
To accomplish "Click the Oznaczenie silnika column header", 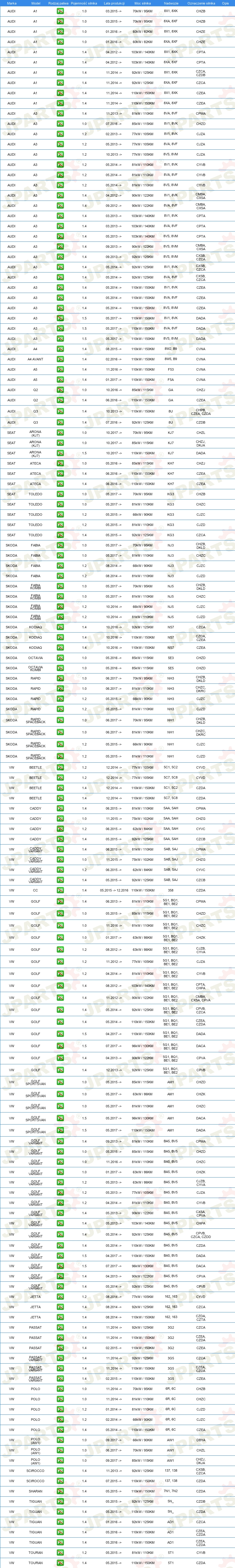I will click(200, 3).
